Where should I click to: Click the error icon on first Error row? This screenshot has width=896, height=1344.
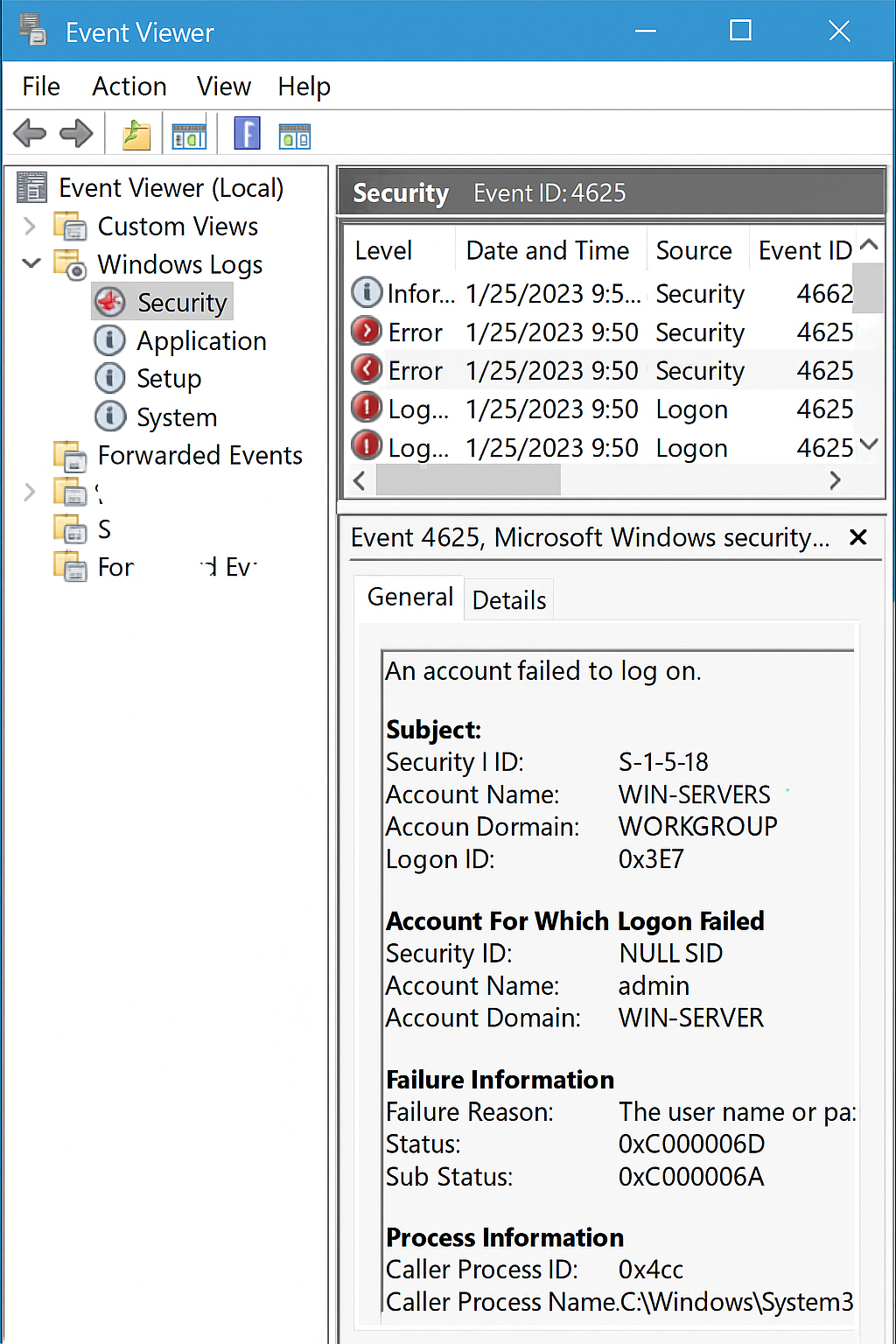[x=367, y=331]
